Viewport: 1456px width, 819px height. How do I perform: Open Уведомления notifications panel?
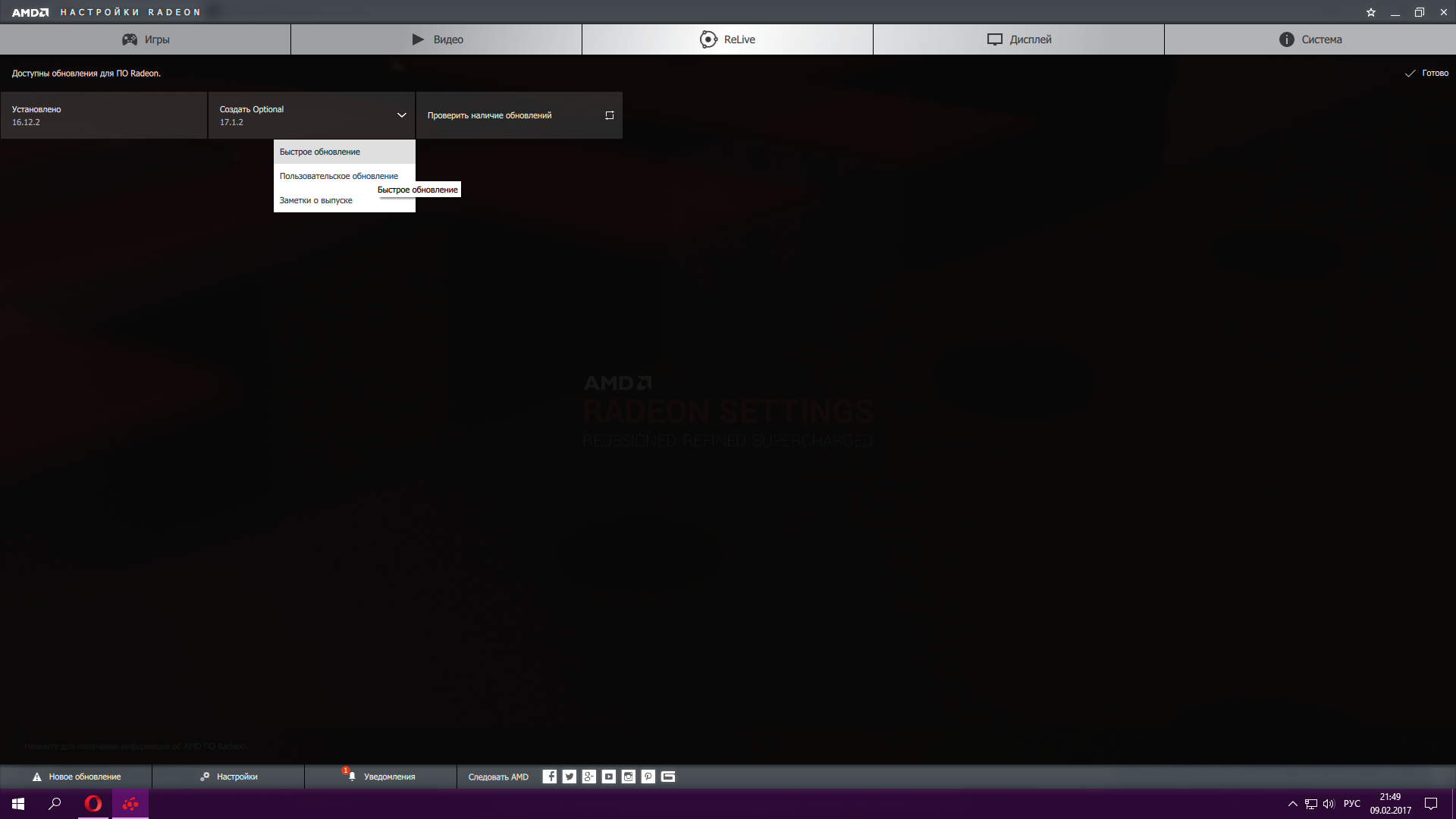tap(380, 777)
